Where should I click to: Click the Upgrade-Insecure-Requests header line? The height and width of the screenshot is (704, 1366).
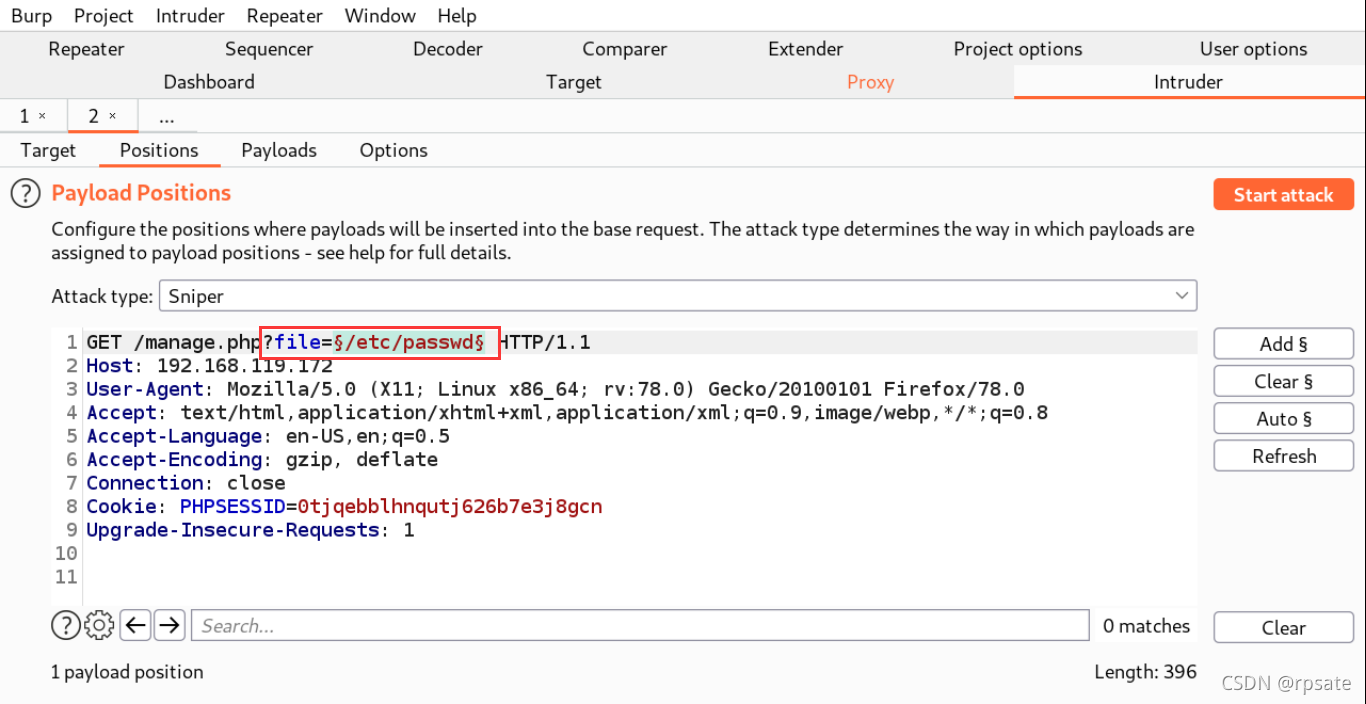(250, 530)
